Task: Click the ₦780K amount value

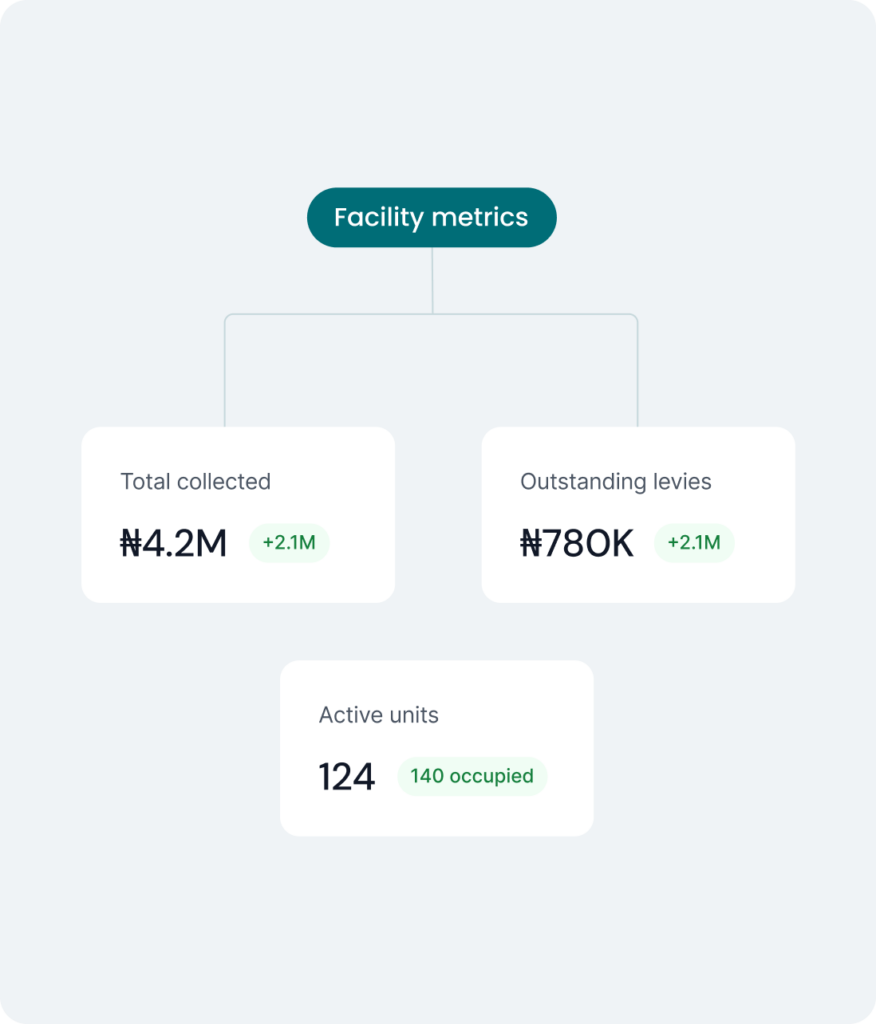Action: [x=577, y=543]
